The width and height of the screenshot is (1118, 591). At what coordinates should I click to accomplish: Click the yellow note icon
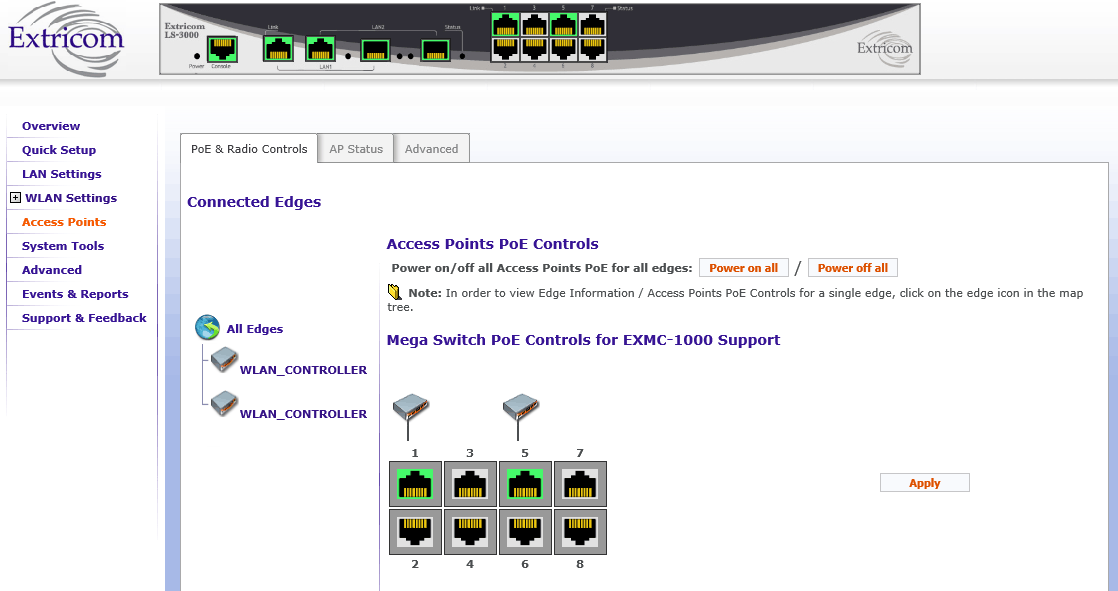[395, 292]
